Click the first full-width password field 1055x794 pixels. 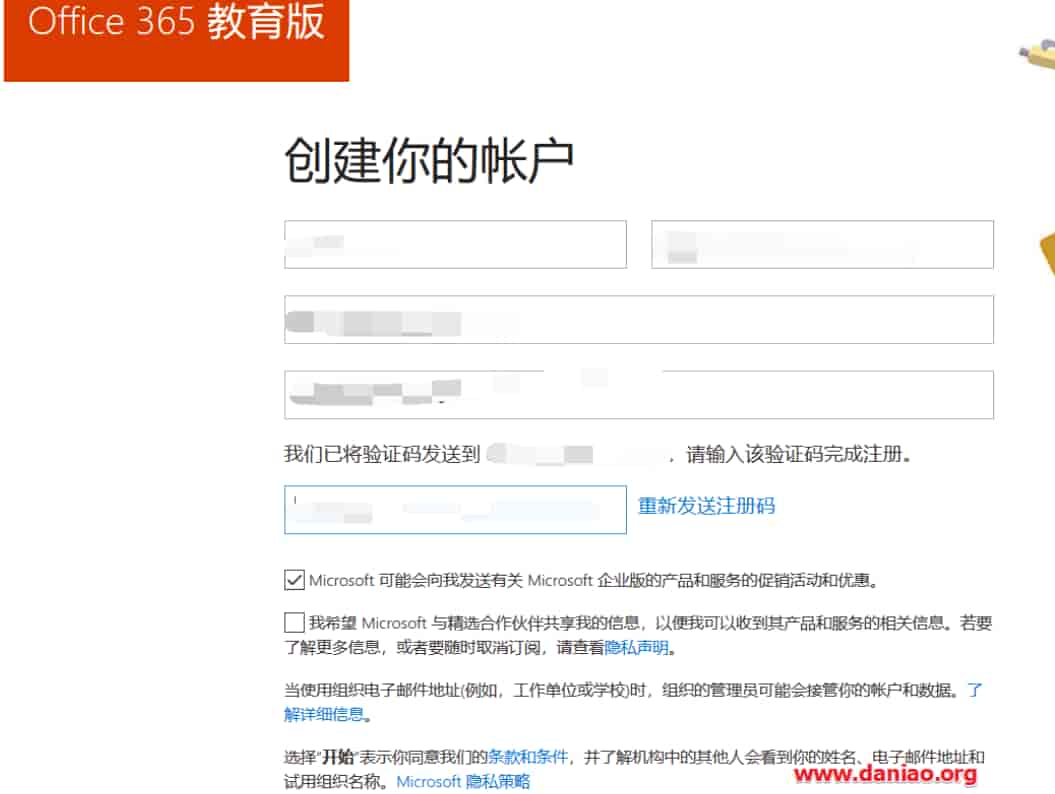(639, 320)
